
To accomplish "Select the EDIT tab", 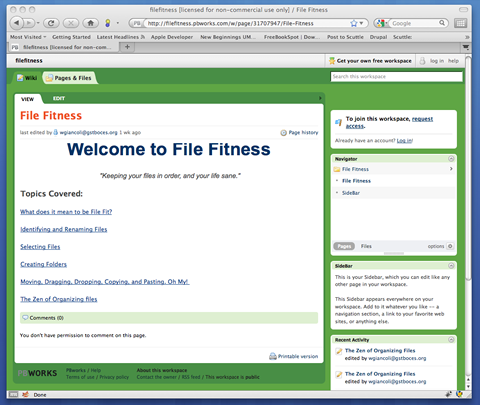I will pyautogui.click(x=59, y=98).
